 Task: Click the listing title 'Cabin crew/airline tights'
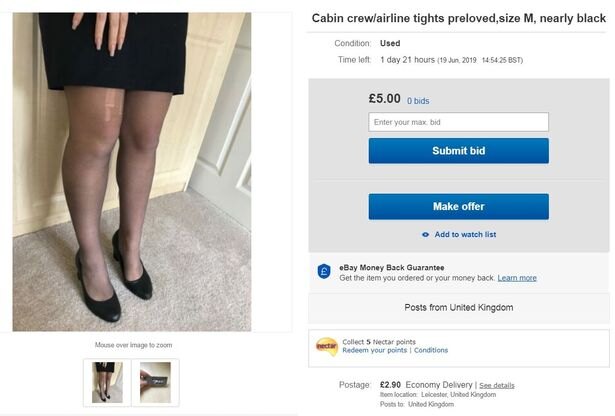tap(459, 18)
